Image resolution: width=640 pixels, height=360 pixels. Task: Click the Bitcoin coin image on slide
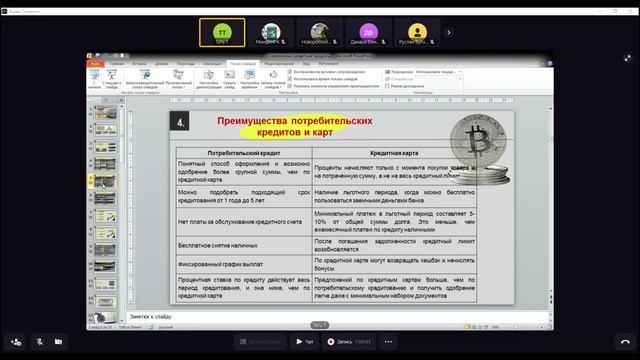click(x=480, y=149)
